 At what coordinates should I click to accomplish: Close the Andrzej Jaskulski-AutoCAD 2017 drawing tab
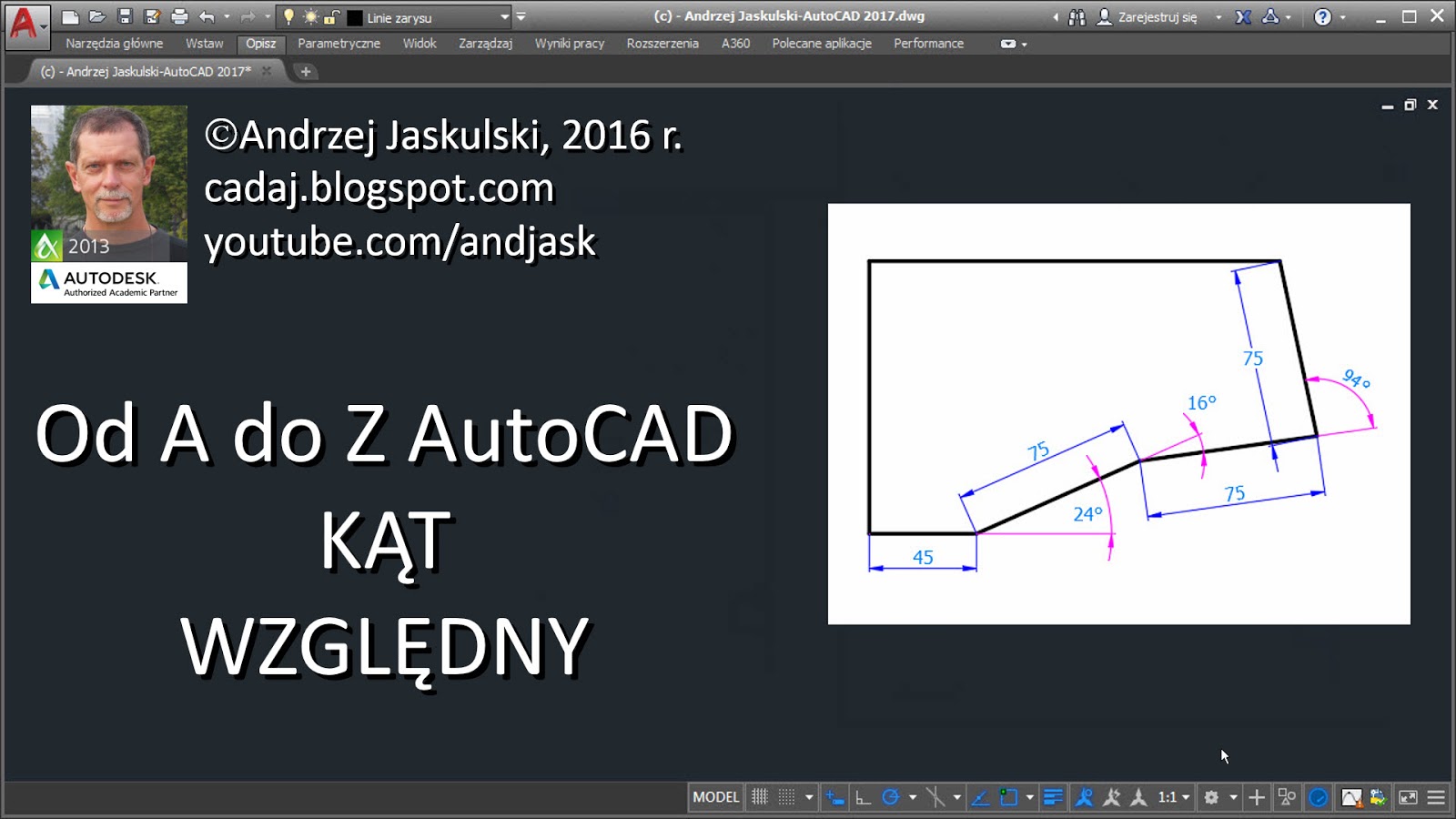coord(267,71)
